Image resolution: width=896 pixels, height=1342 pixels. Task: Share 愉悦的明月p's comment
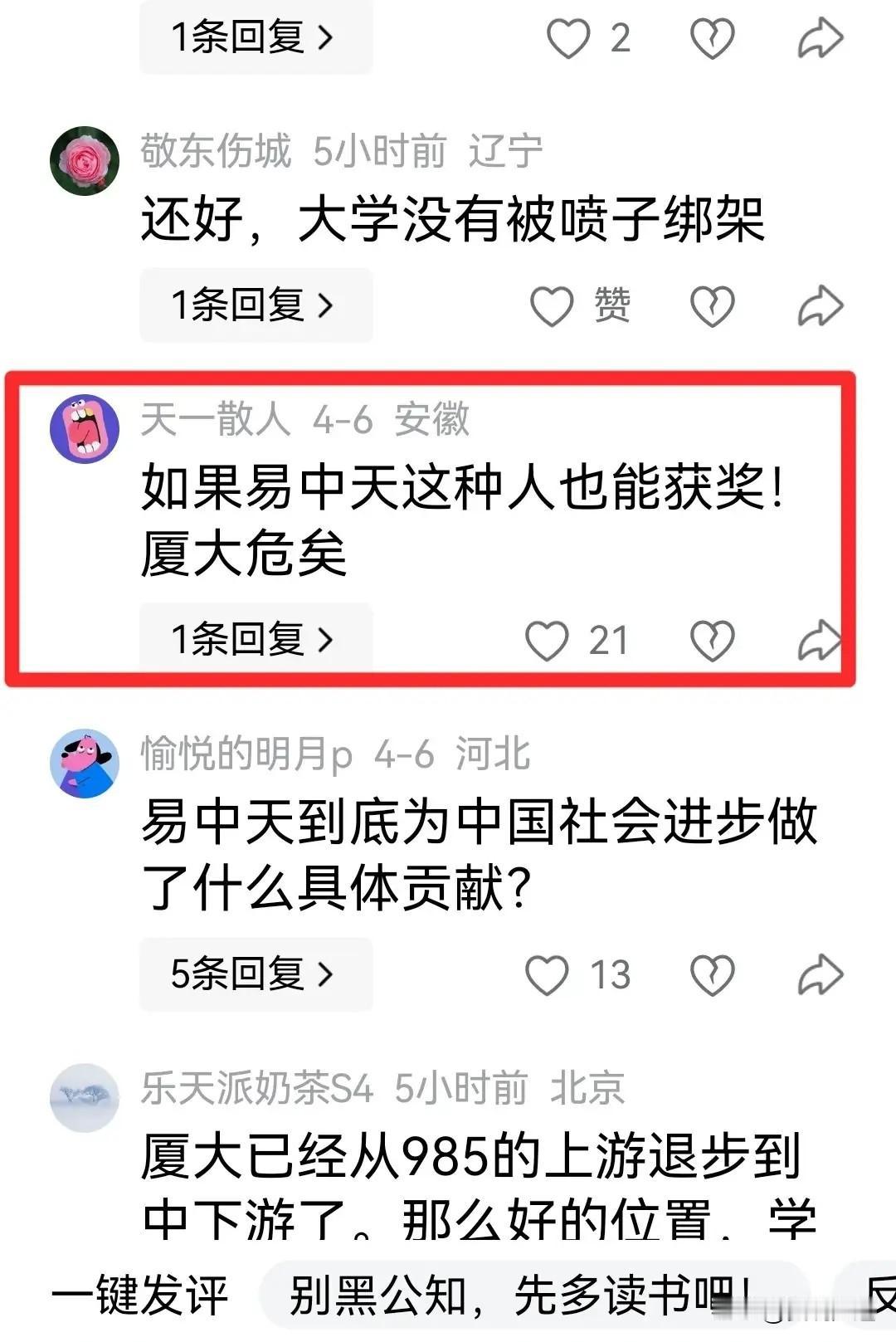[821, 974]
